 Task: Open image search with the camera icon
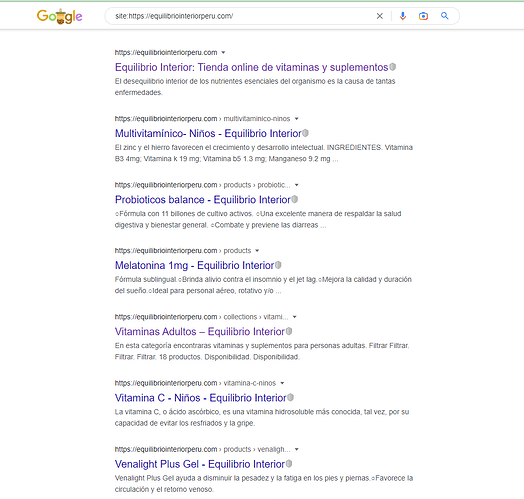tap(423, 16)
